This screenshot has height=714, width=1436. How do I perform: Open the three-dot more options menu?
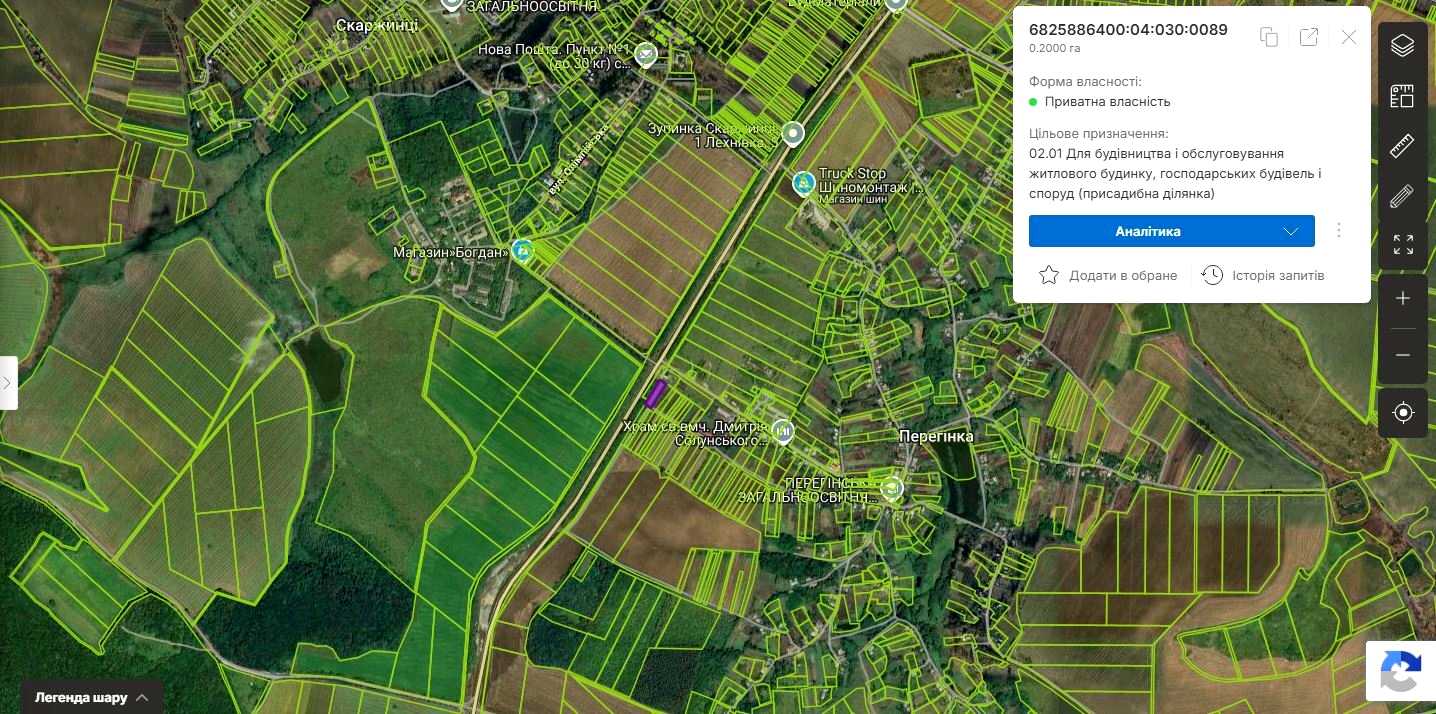[x=1339, y=231]
